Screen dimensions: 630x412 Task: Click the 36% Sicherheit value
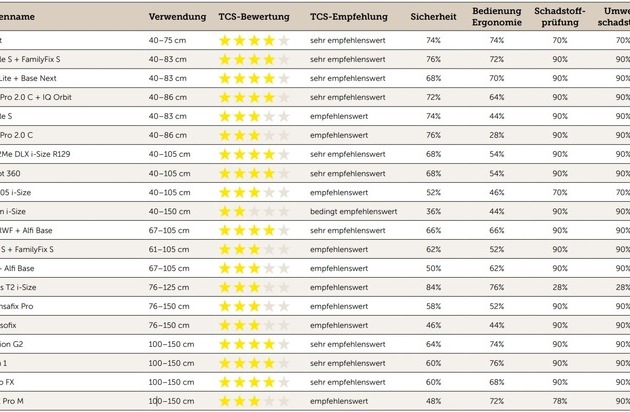(x=433, y=212)
